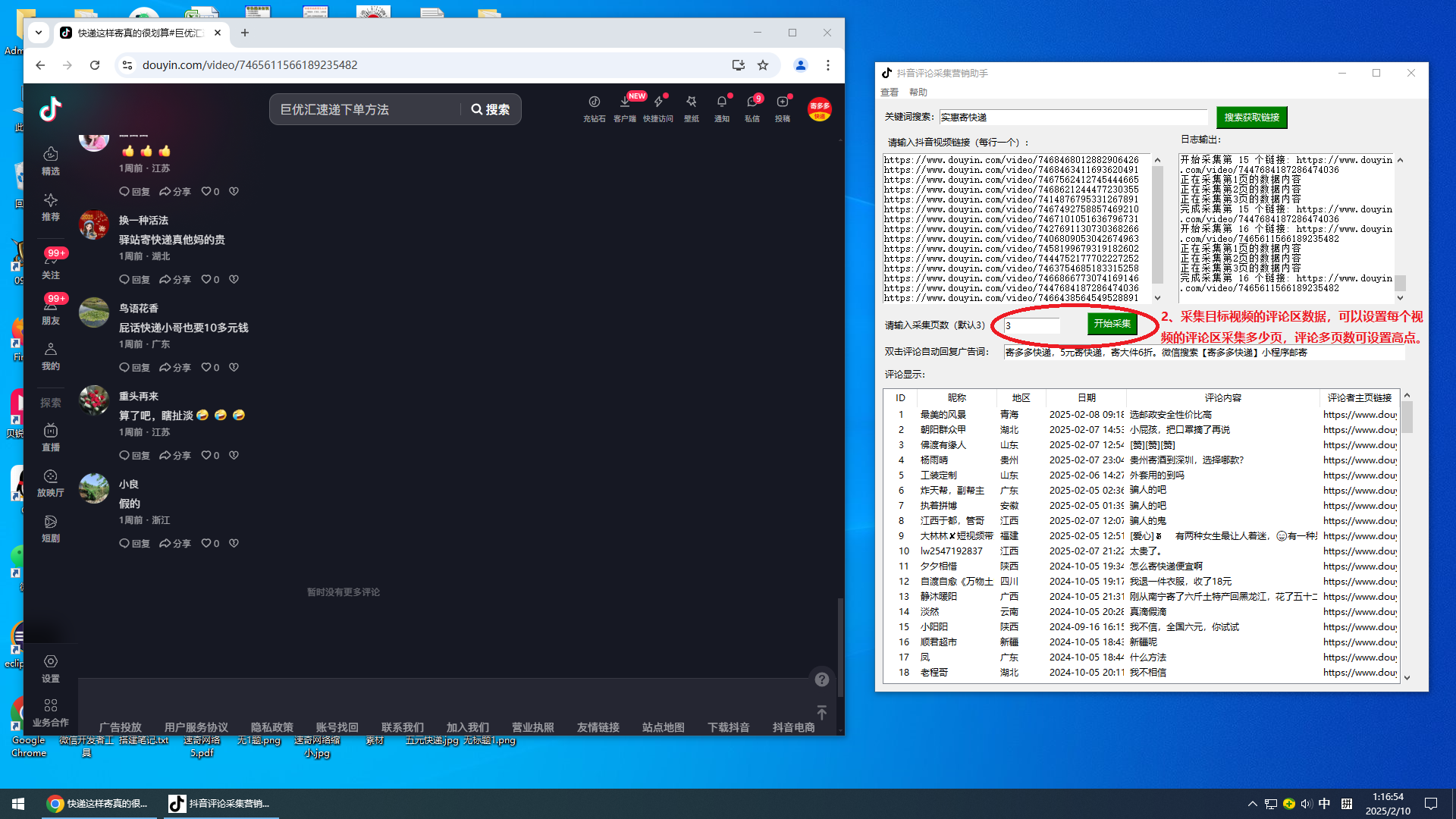Image resolution: width=1456 pixels, height=819 pixels.
Task: Open the 关注 sidebar item
Action: [51, 265]
